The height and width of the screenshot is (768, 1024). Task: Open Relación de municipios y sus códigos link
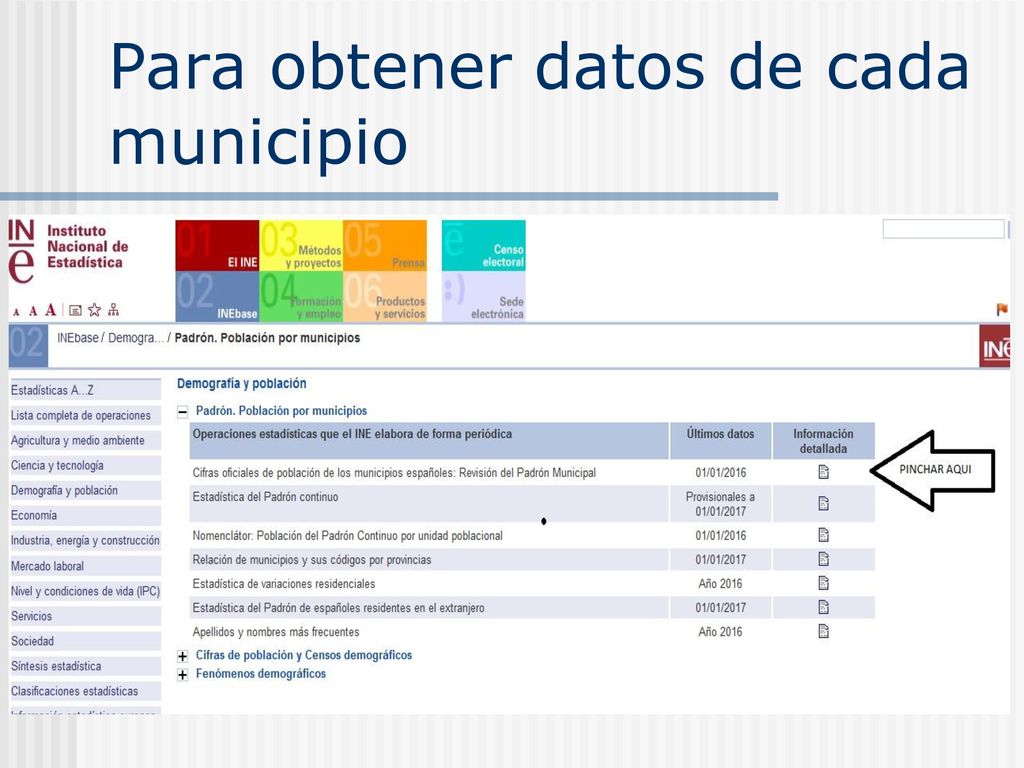point(312,560)
